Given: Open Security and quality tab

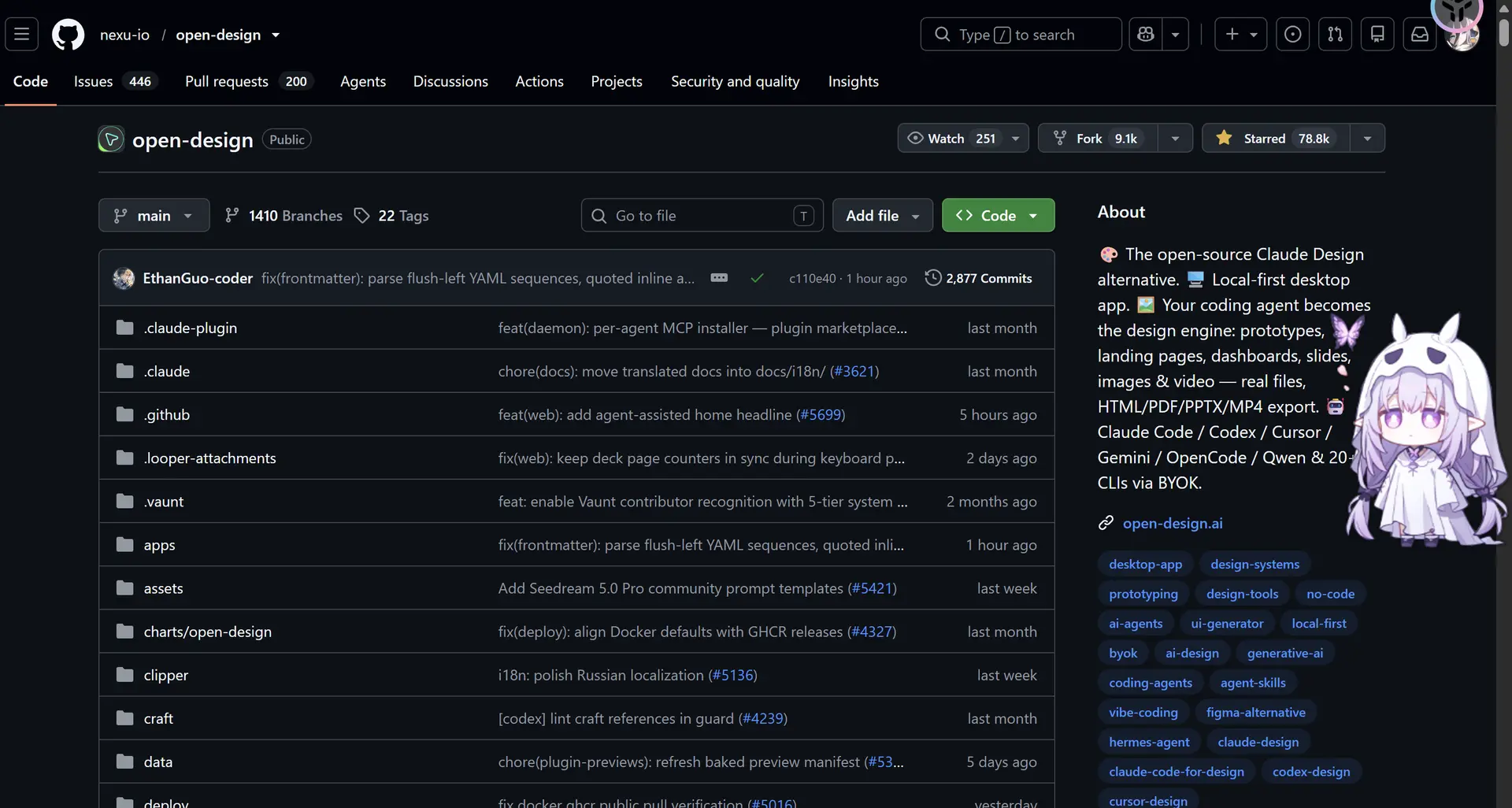Looking at the screenshot, I should 735,81.
